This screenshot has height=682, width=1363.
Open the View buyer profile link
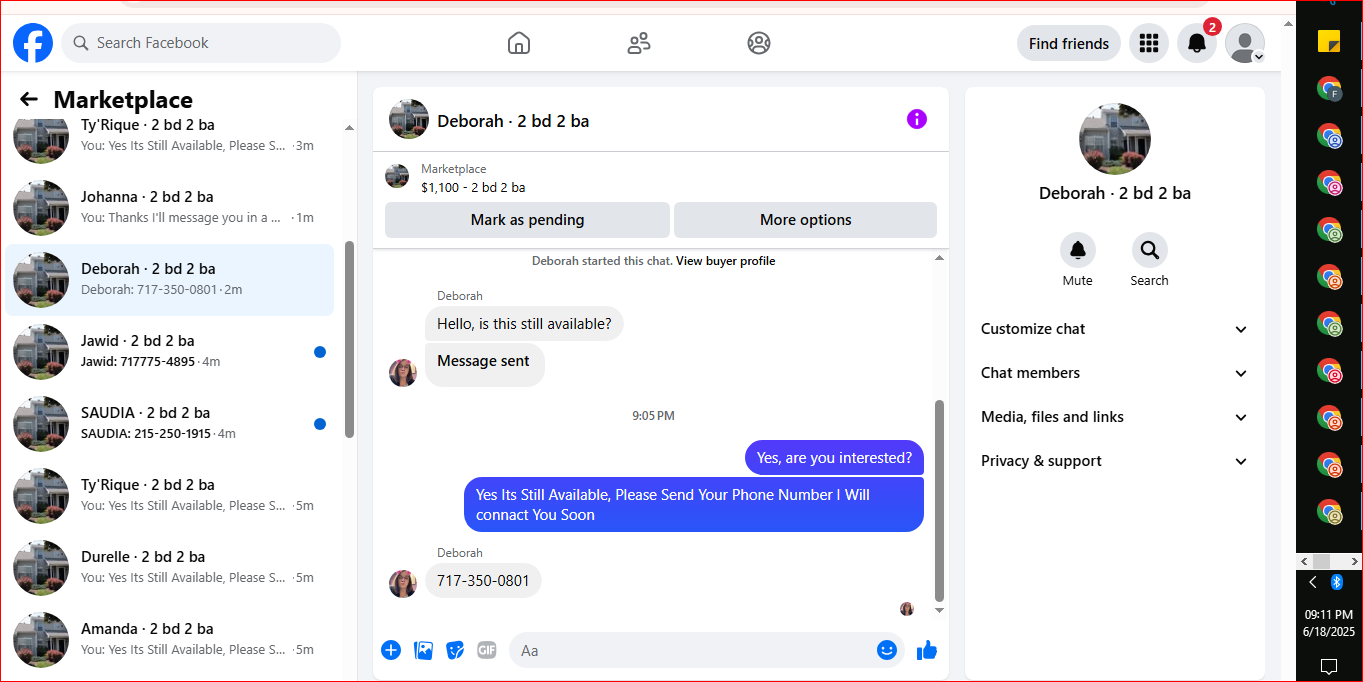pos(725,261)
